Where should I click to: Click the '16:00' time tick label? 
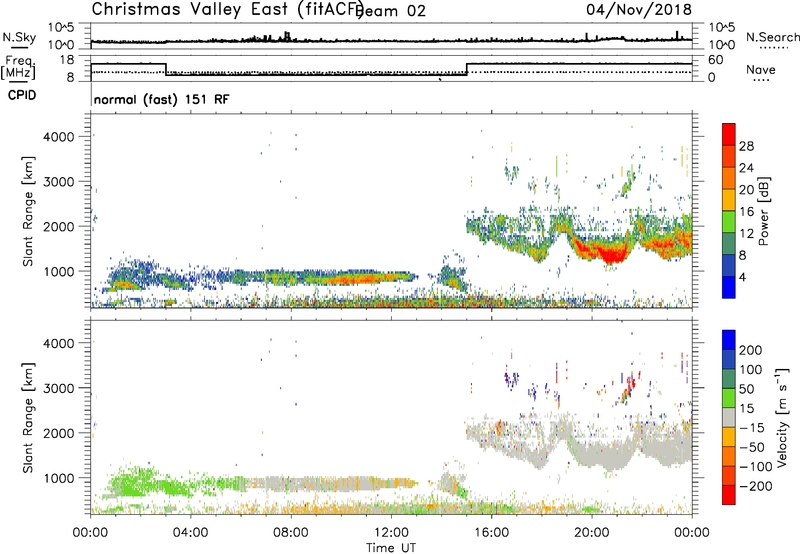491,533
